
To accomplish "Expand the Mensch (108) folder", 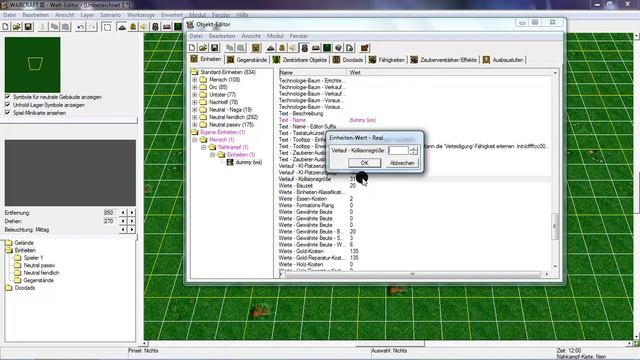I will (x=195, y=80).
